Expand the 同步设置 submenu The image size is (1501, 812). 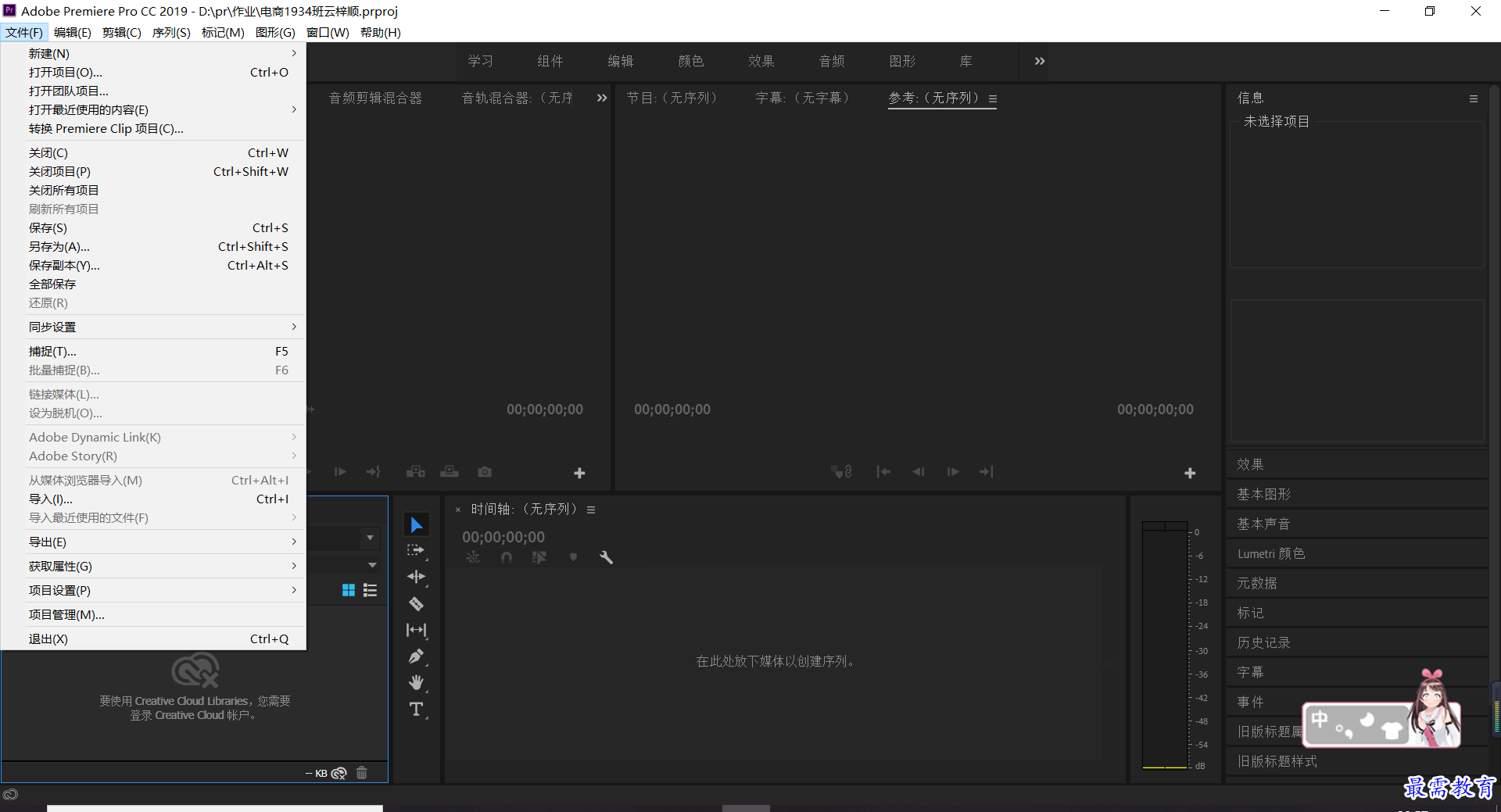(153, 327)
